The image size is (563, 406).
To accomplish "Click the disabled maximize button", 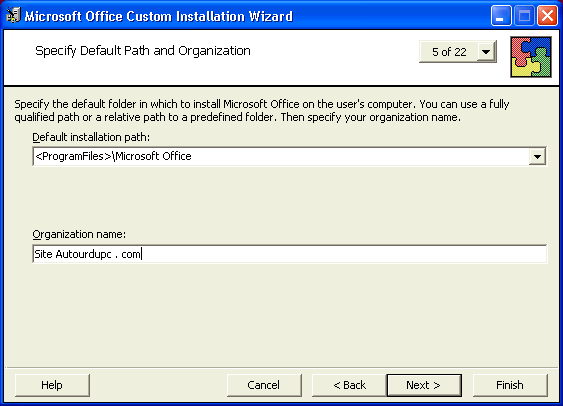I will tap(524, 16).
